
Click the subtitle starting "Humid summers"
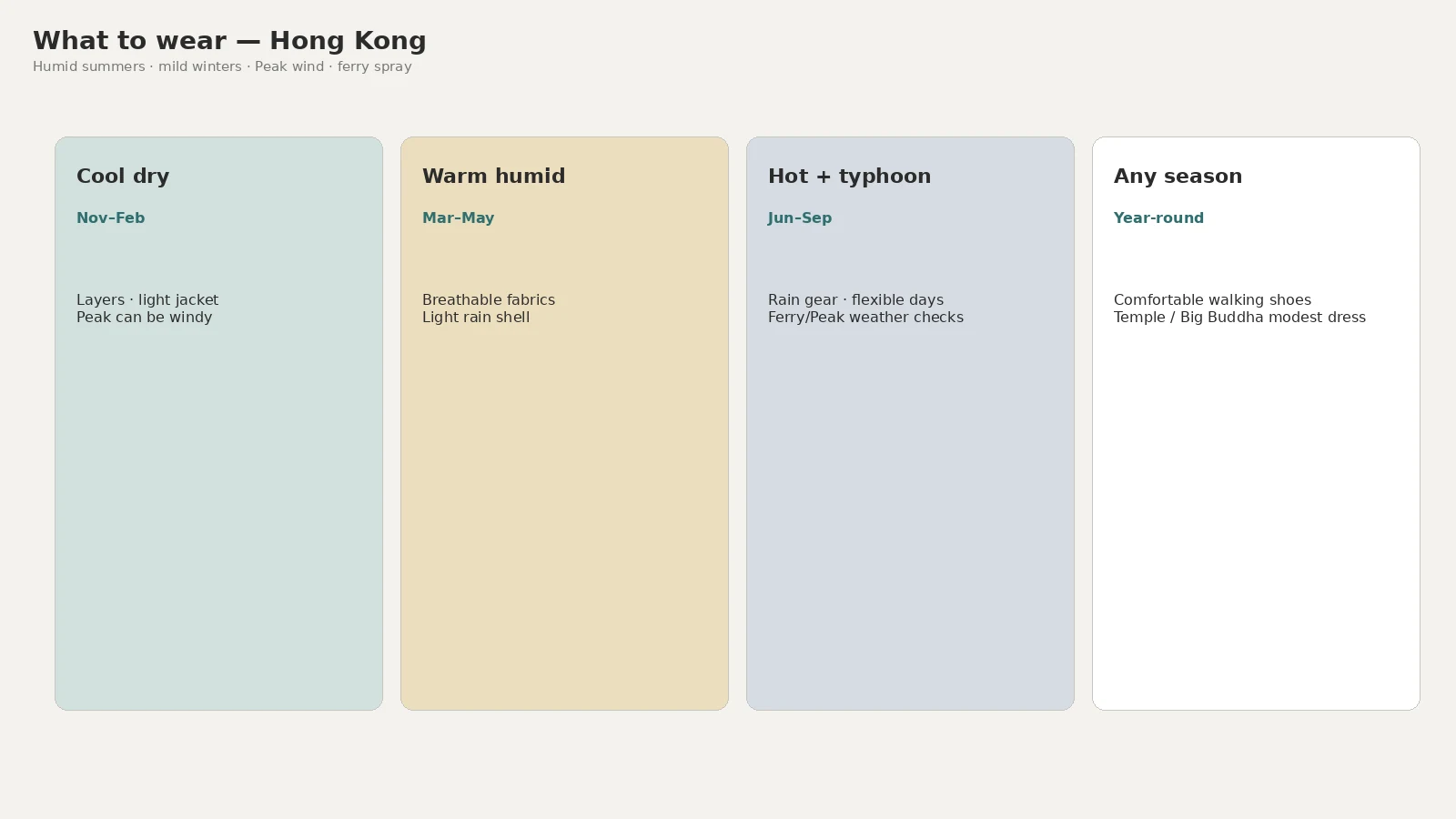coord(222,66)
